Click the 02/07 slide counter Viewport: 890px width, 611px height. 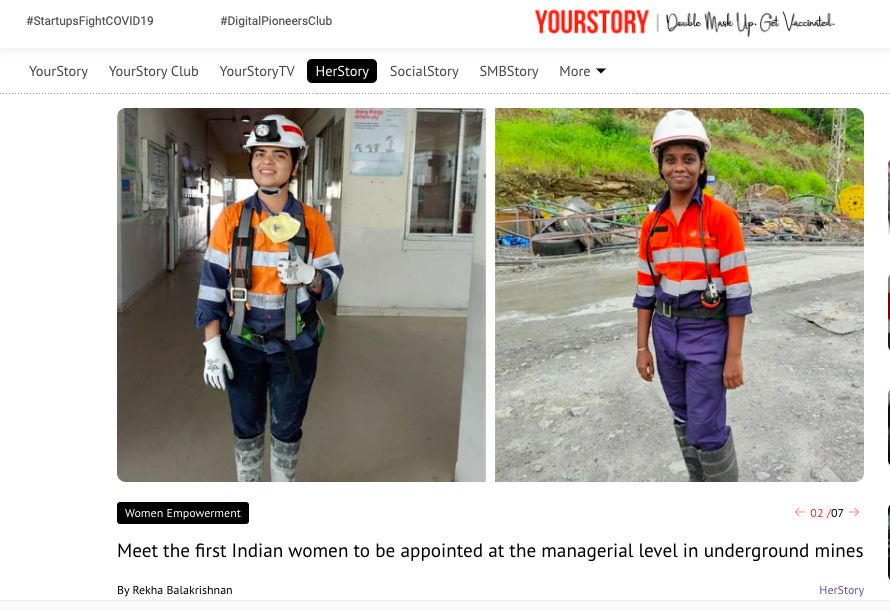coord(826,513)
